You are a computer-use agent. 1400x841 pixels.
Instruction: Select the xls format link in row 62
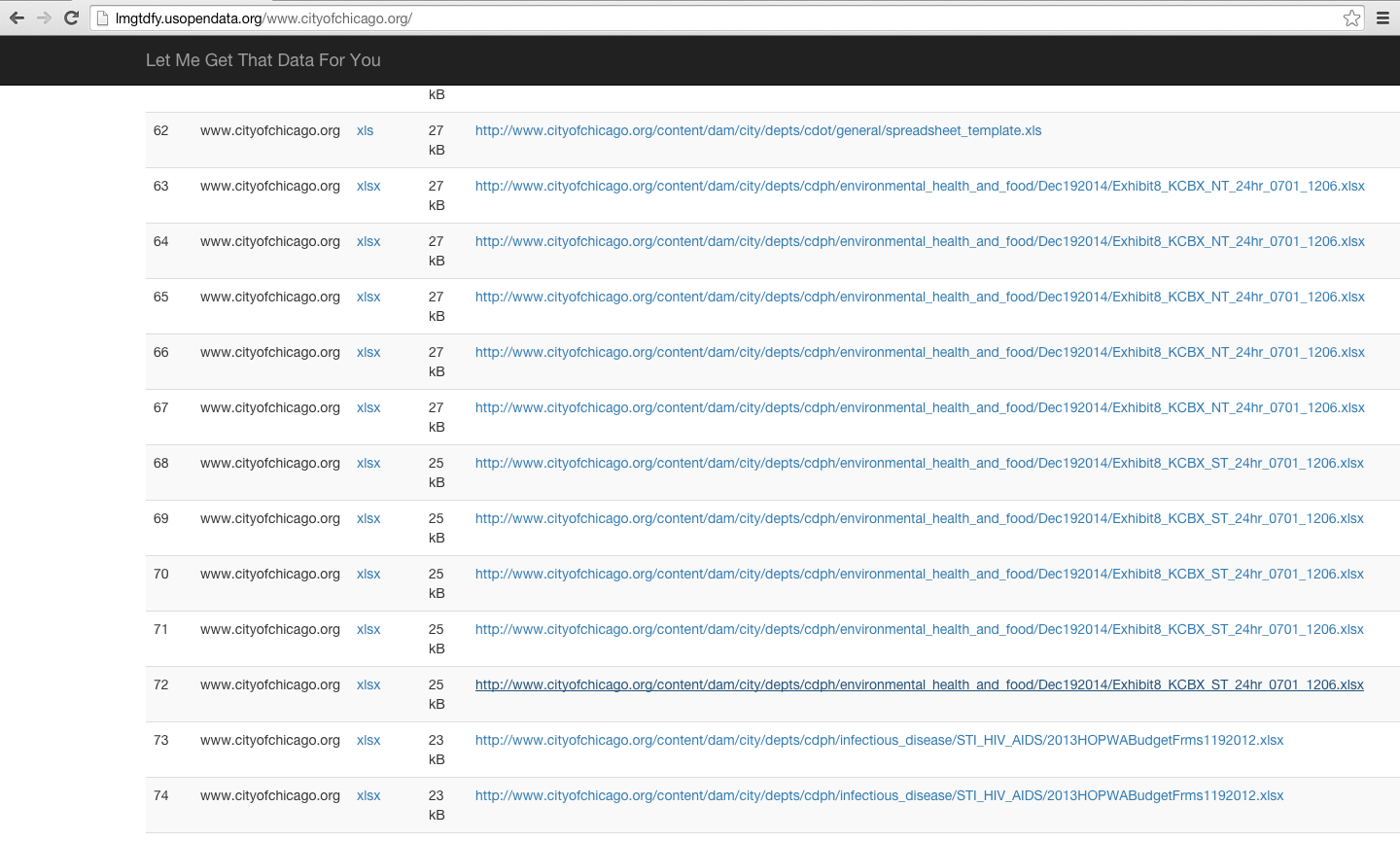(365, 130)
